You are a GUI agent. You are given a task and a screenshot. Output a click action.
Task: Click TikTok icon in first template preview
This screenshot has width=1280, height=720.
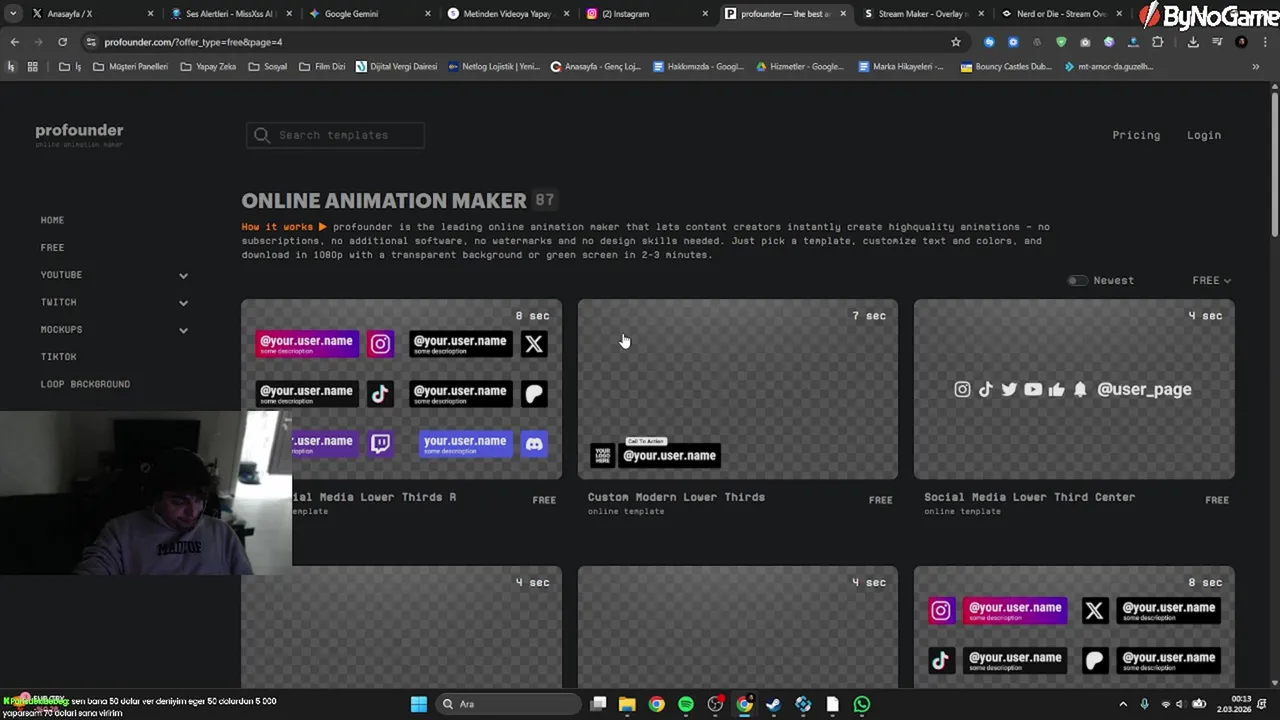(x=380, y=394)
